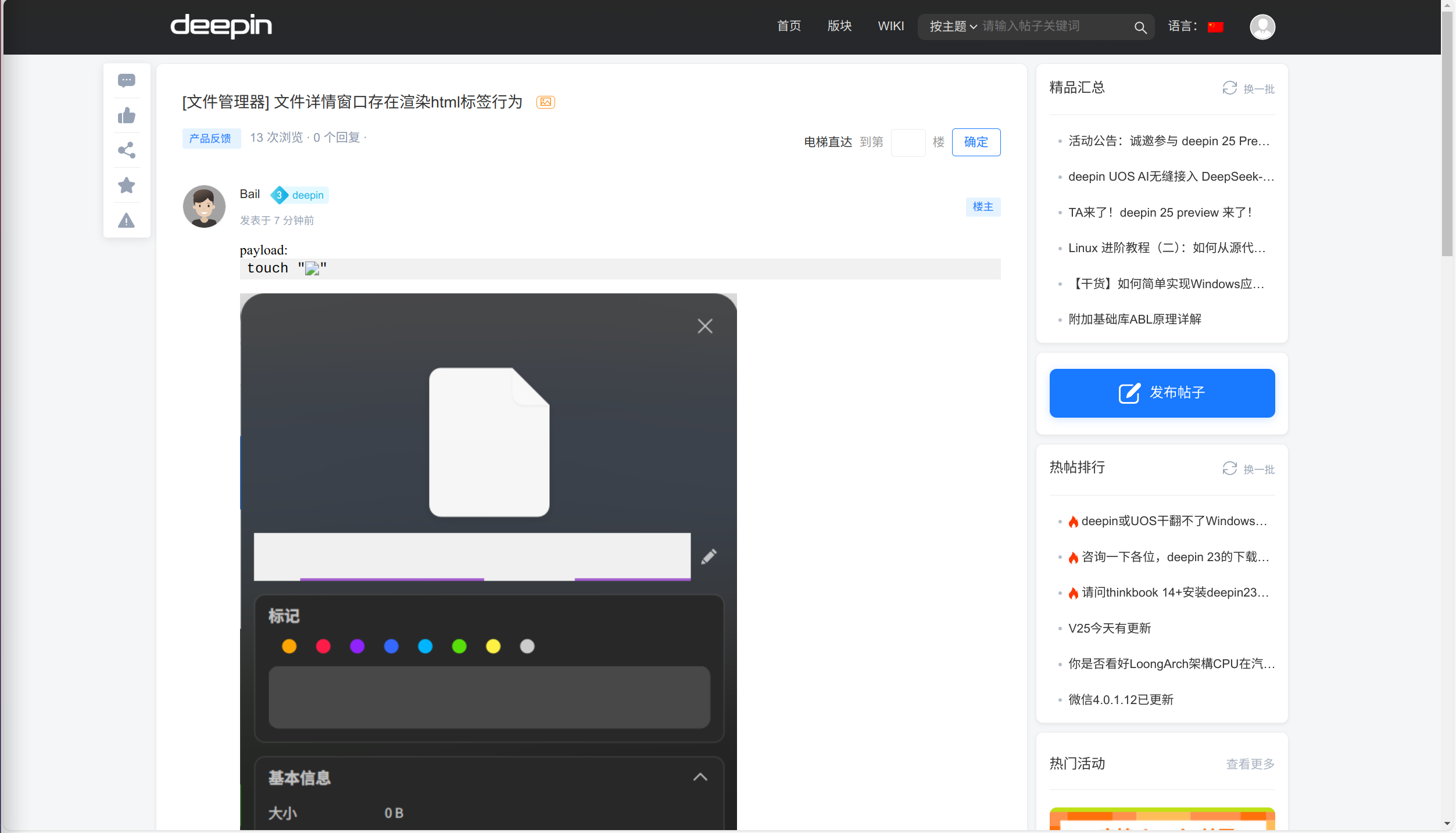The image size is (1456, 833).
Task: Click the X close icon in screenshot
Action: (705, 326)
